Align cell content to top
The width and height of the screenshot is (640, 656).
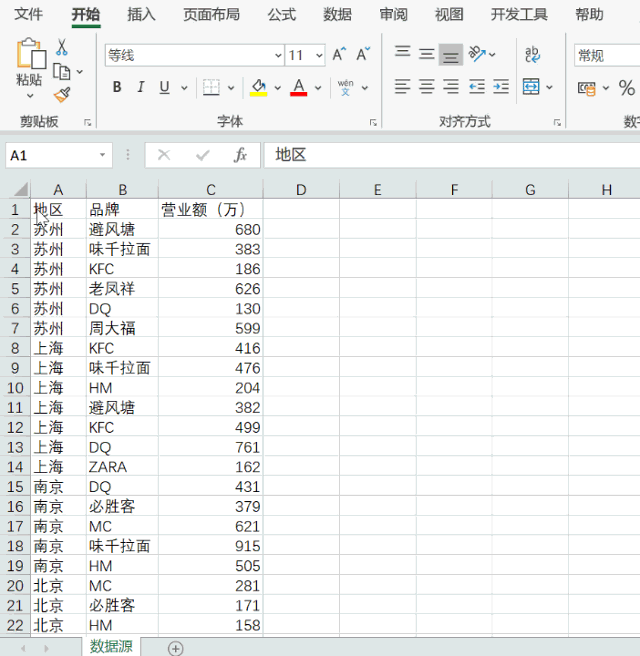pos(403,52)
